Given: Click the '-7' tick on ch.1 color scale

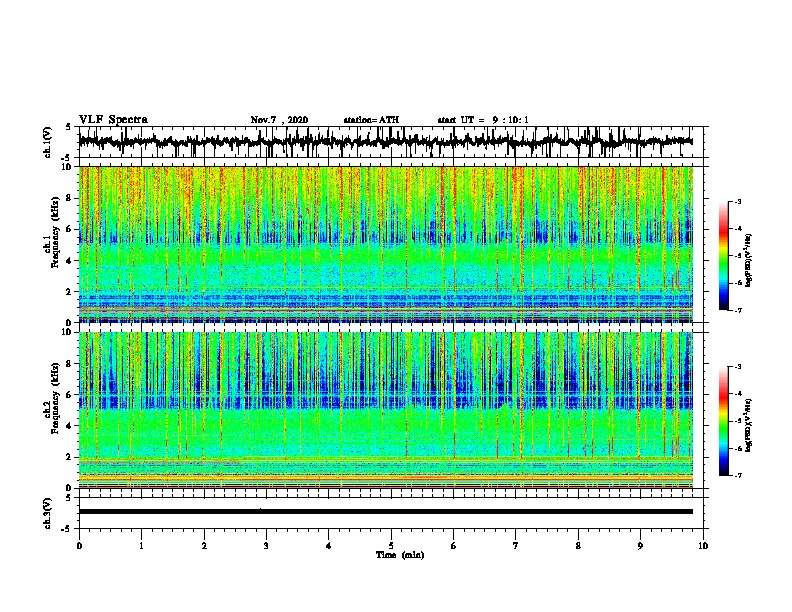Looking at the screenshot, I should [x=737, y=310].
